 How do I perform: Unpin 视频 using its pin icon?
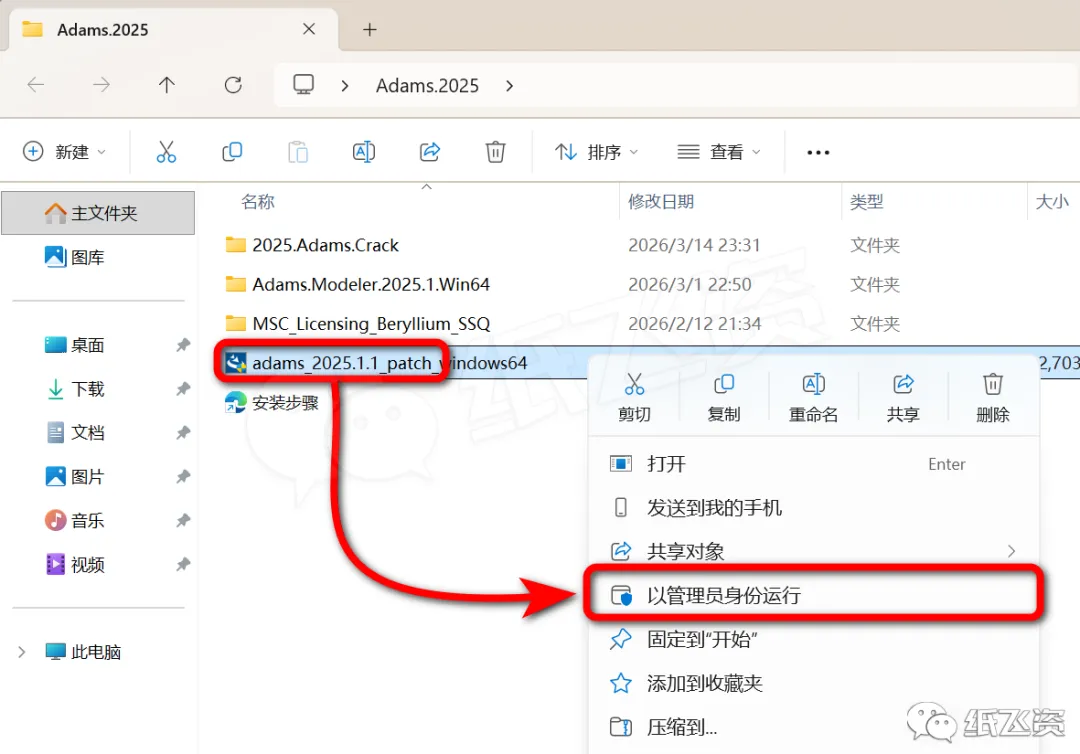pos(183,565)
